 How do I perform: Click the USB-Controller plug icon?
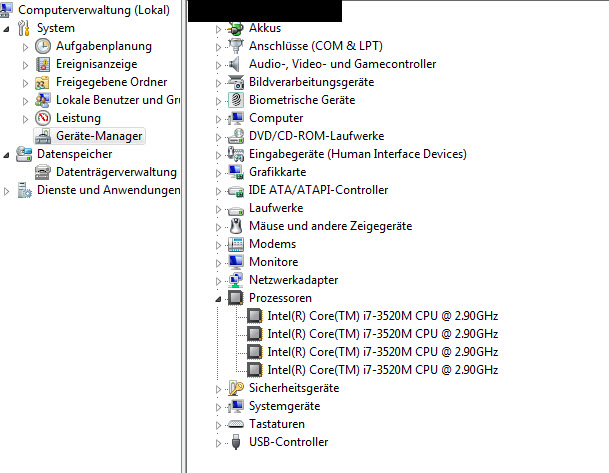click(x=236, y=442)
